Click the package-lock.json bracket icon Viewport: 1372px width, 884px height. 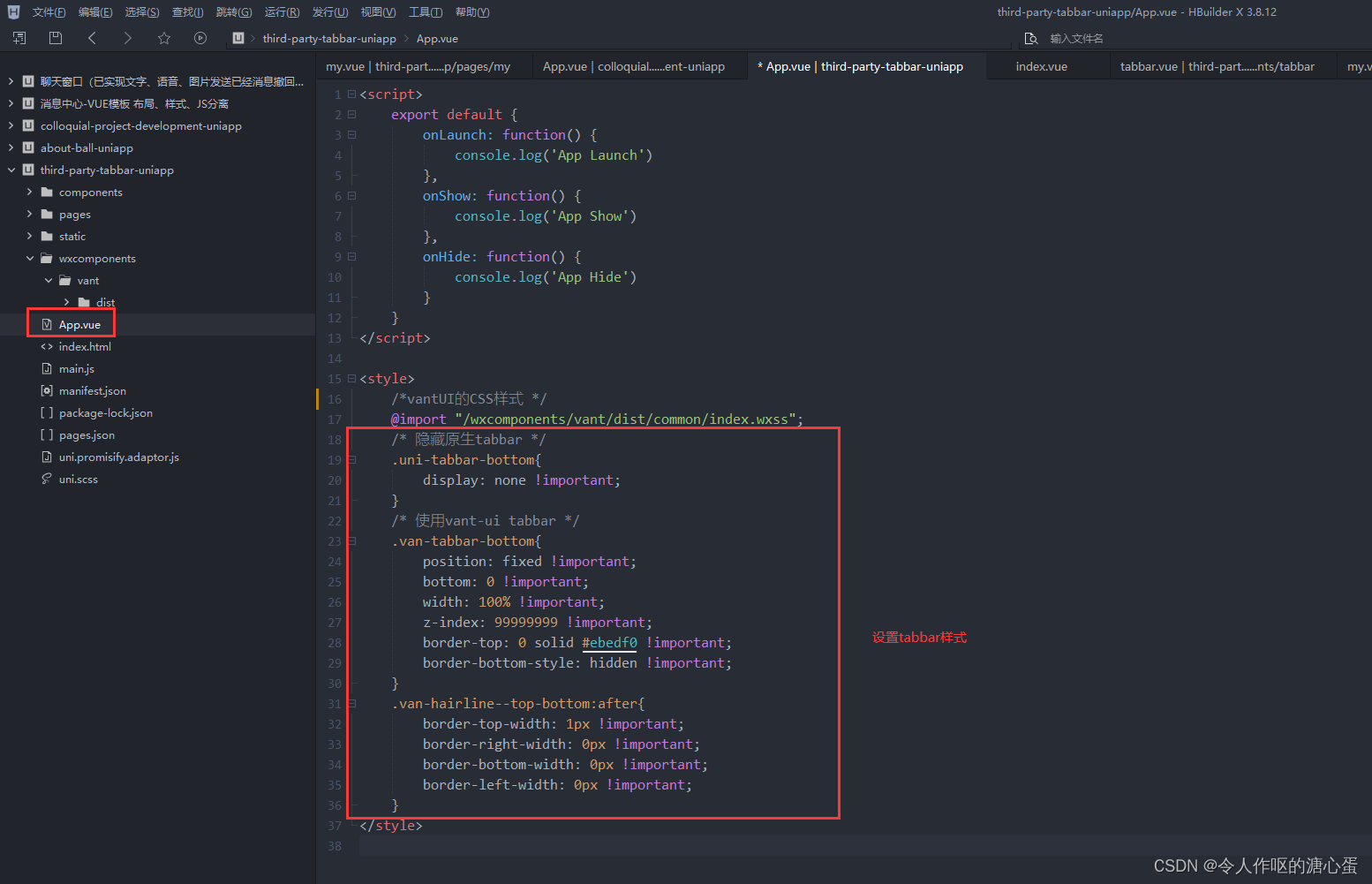pos(47,412)
